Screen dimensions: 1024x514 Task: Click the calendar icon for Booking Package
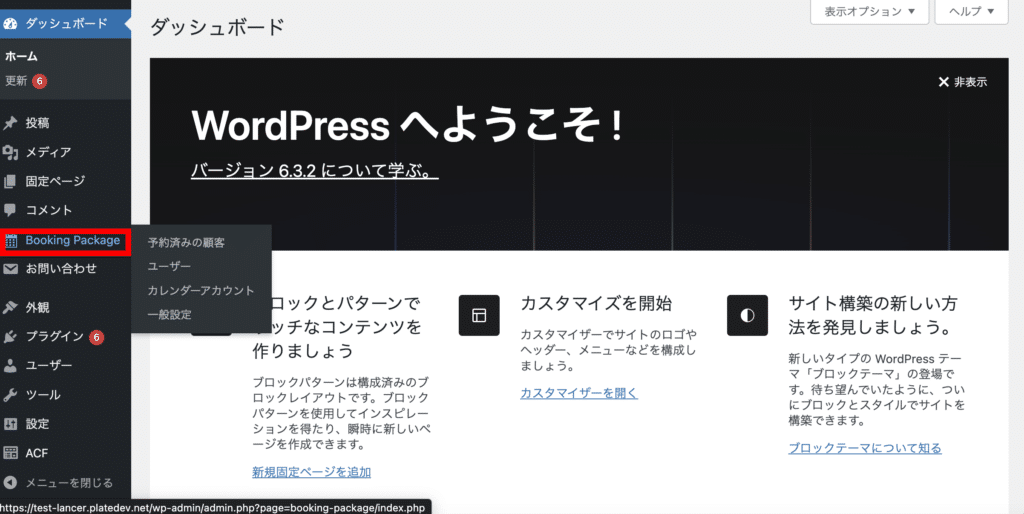11,241
